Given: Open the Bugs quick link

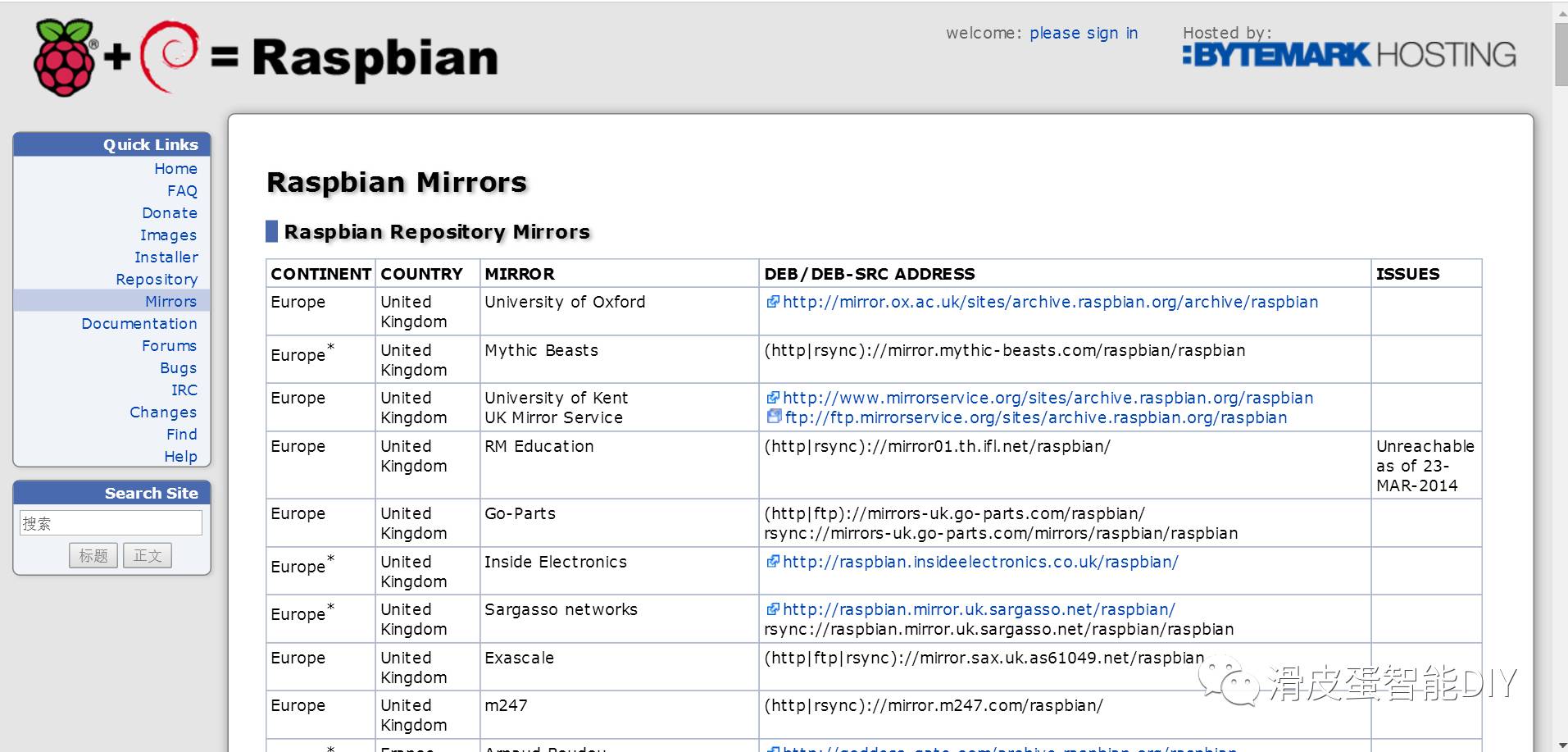Looking at the screenshot, I should pos(179,367).
